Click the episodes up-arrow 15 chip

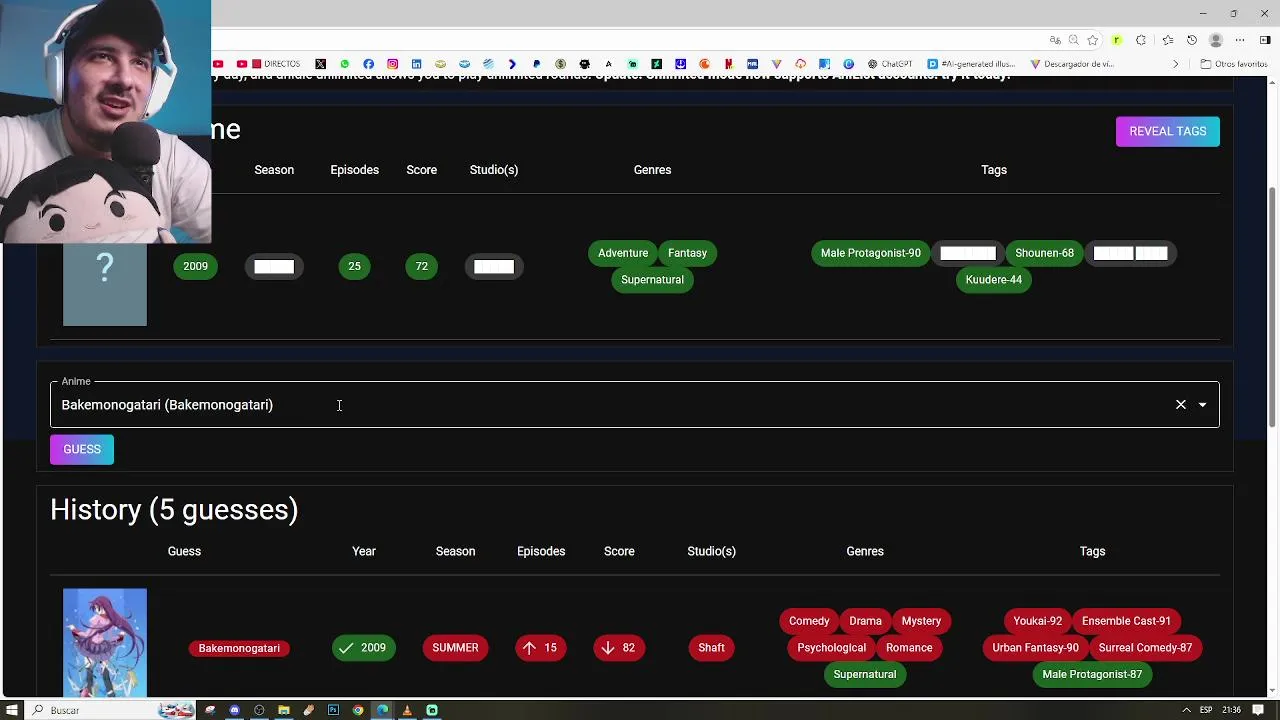point(540,648)
